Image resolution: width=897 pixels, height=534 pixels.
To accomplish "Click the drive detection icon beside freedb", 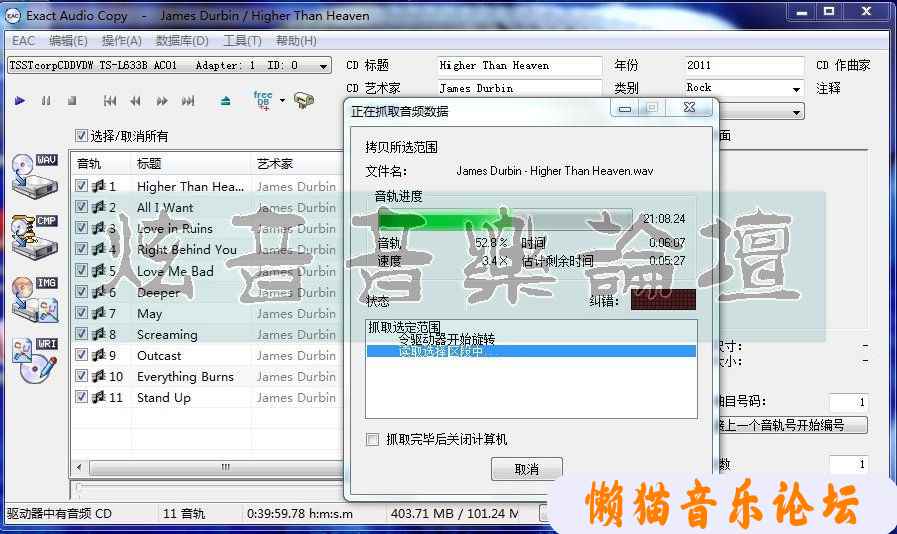I will click(x=304, y=100).
